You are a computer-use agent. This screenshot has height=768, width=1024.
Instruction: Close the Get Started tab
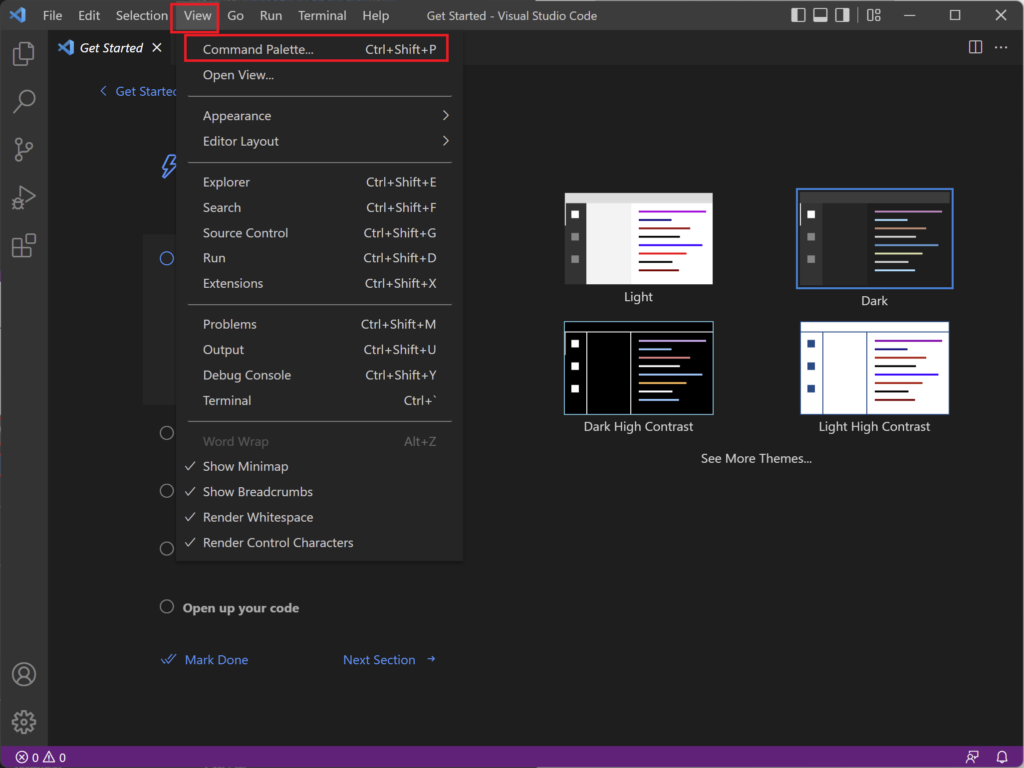(x=157, y=47)
